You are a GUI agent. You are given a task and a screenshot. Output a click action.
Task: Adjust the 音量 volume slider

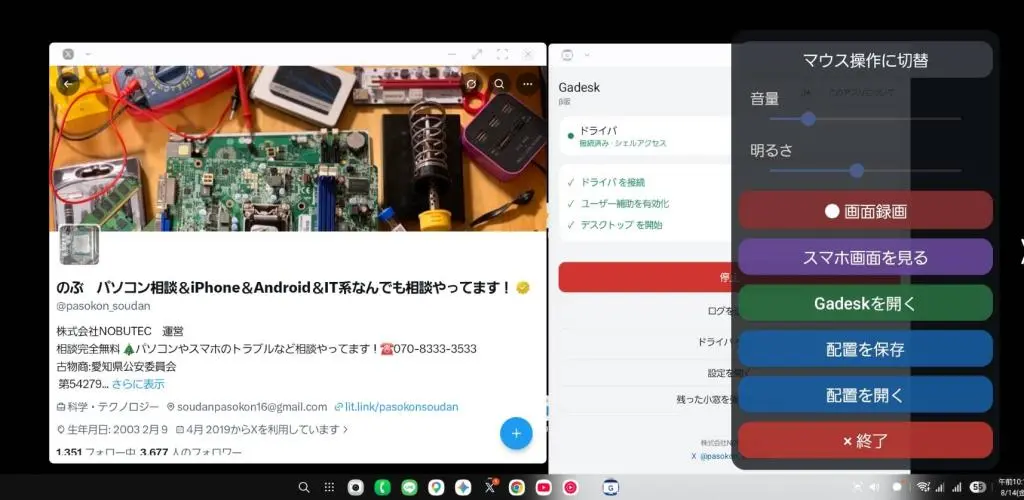(865, 119)
